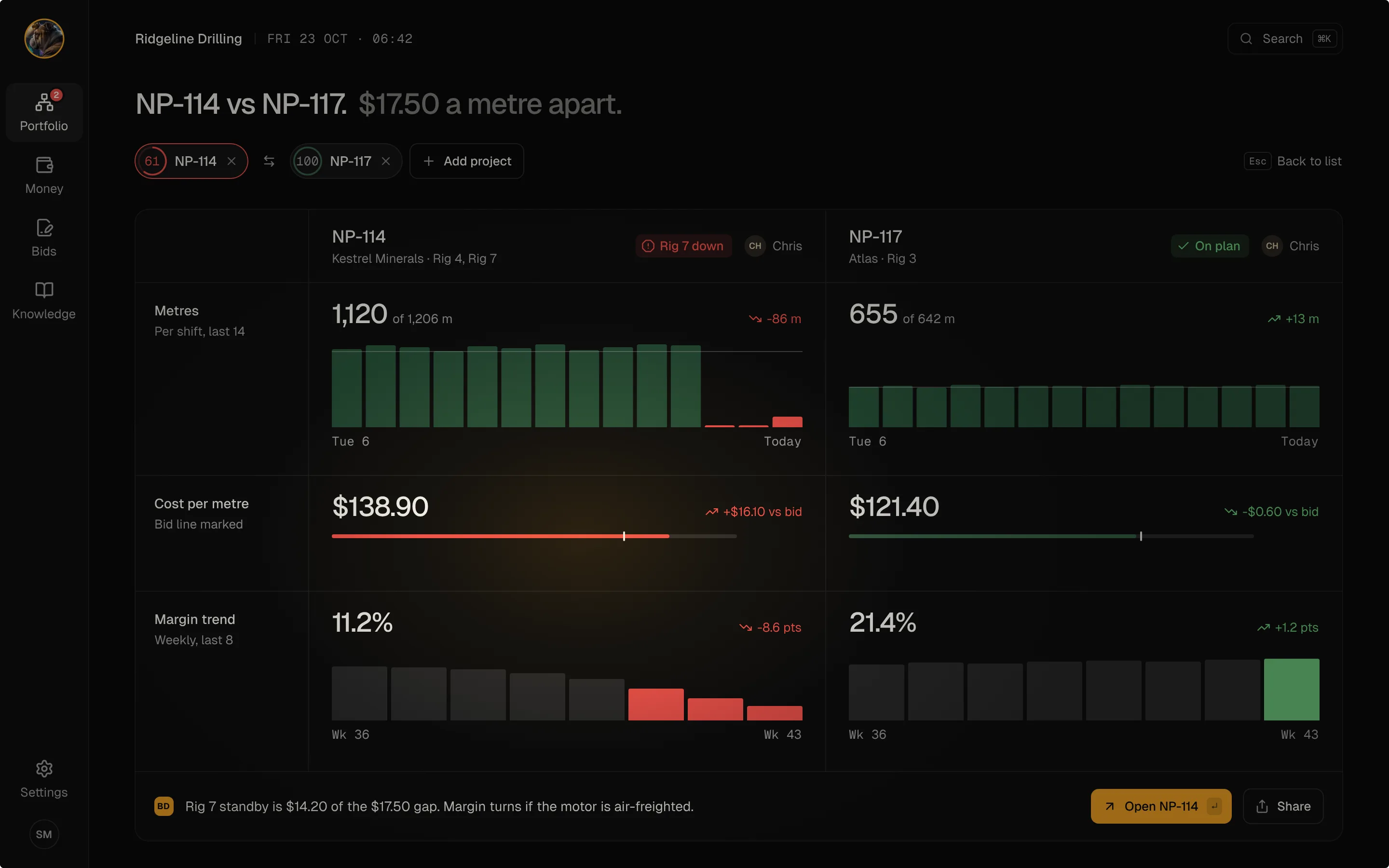Click the CH avatar in NP-117 column

pyautogui.click(x=1272, y=246)
